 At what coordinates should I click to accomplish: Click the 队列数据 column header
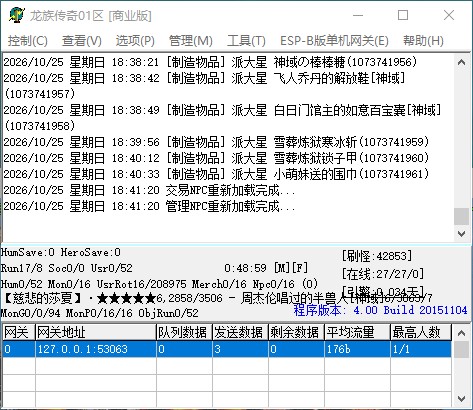tap(184, 332)
